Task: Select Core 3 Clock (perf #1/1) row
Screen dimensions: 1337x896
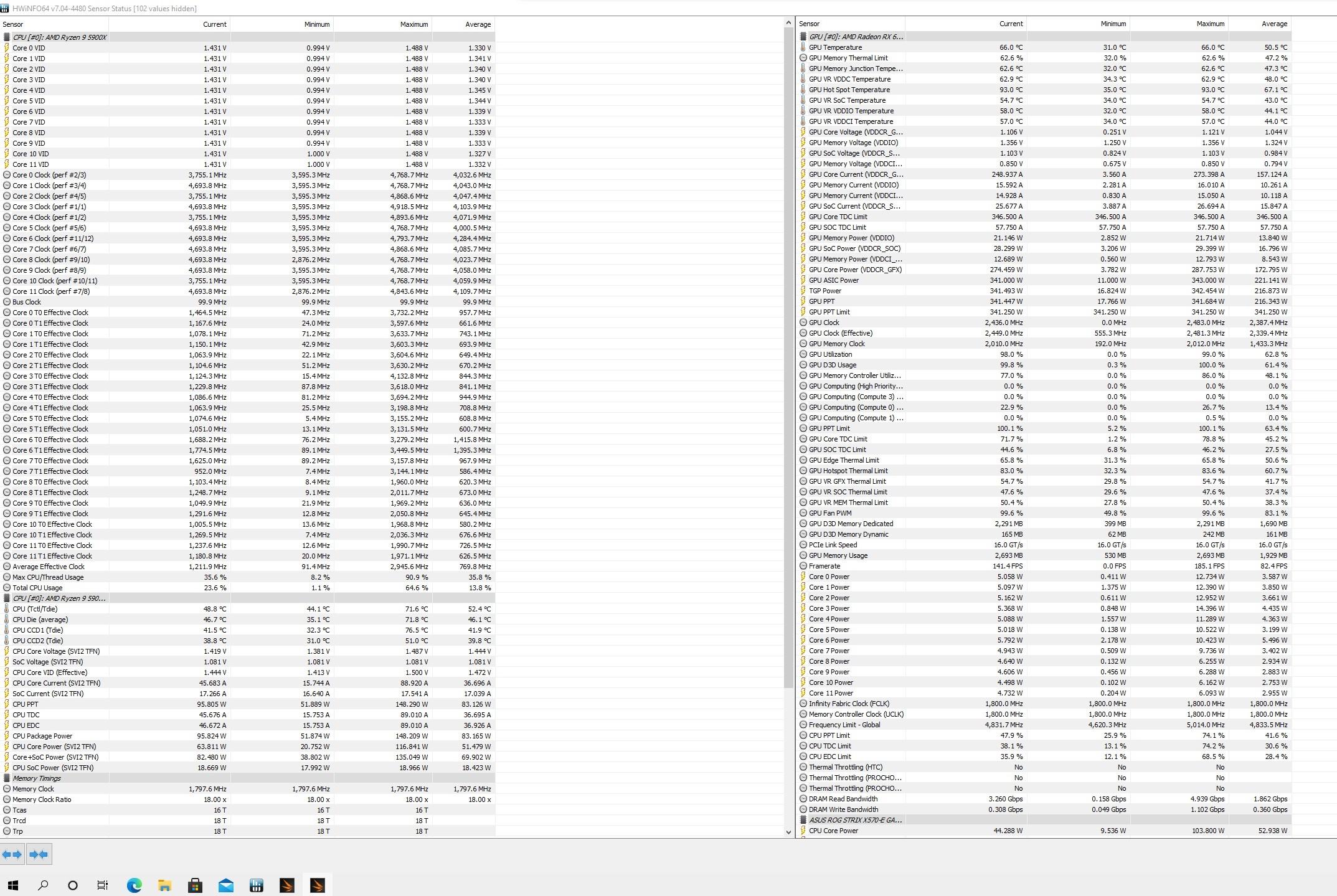Action: (x=247, y=207)
